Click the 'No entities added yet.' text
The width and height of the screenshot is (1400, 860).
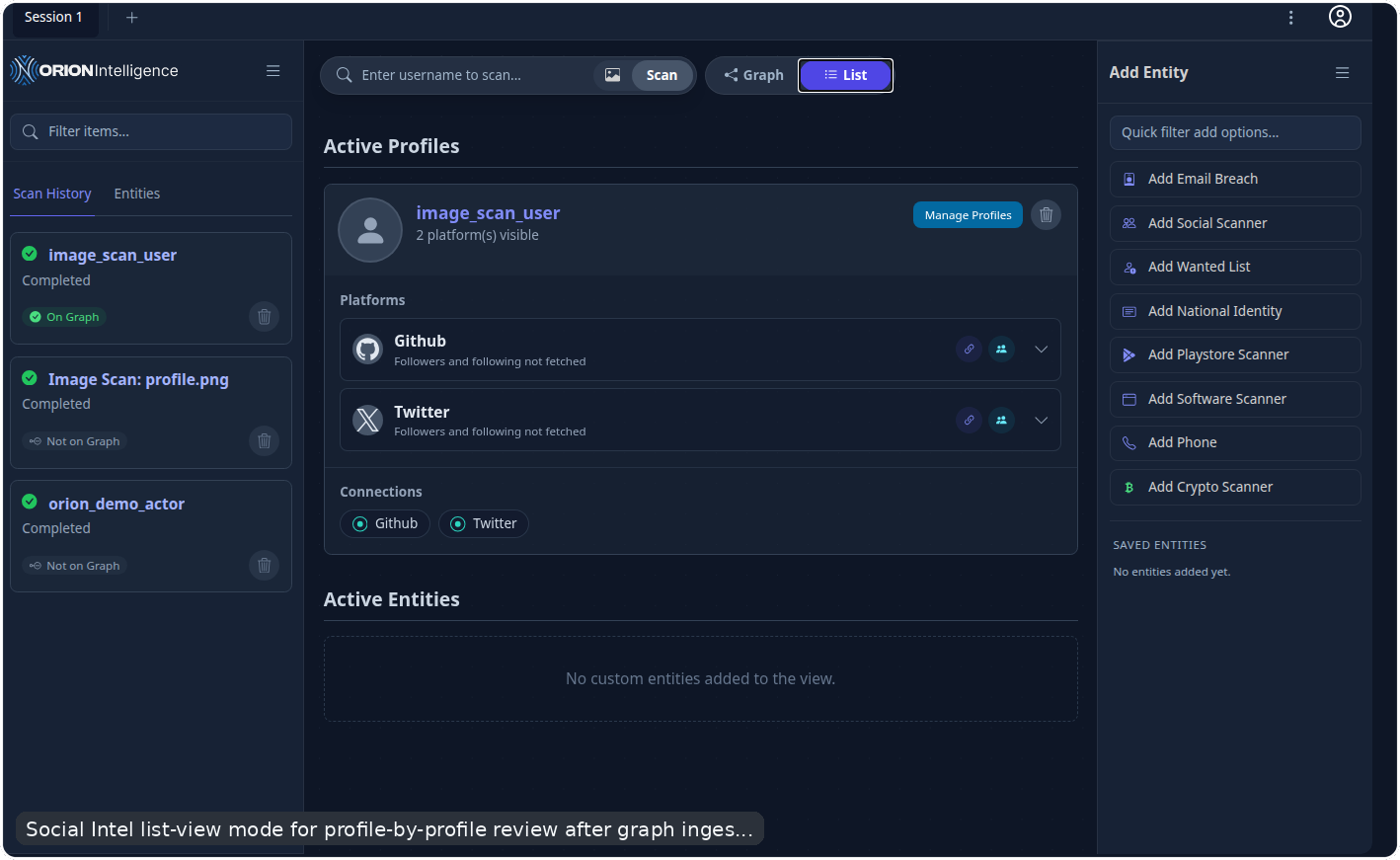[x=1172, y=572]
